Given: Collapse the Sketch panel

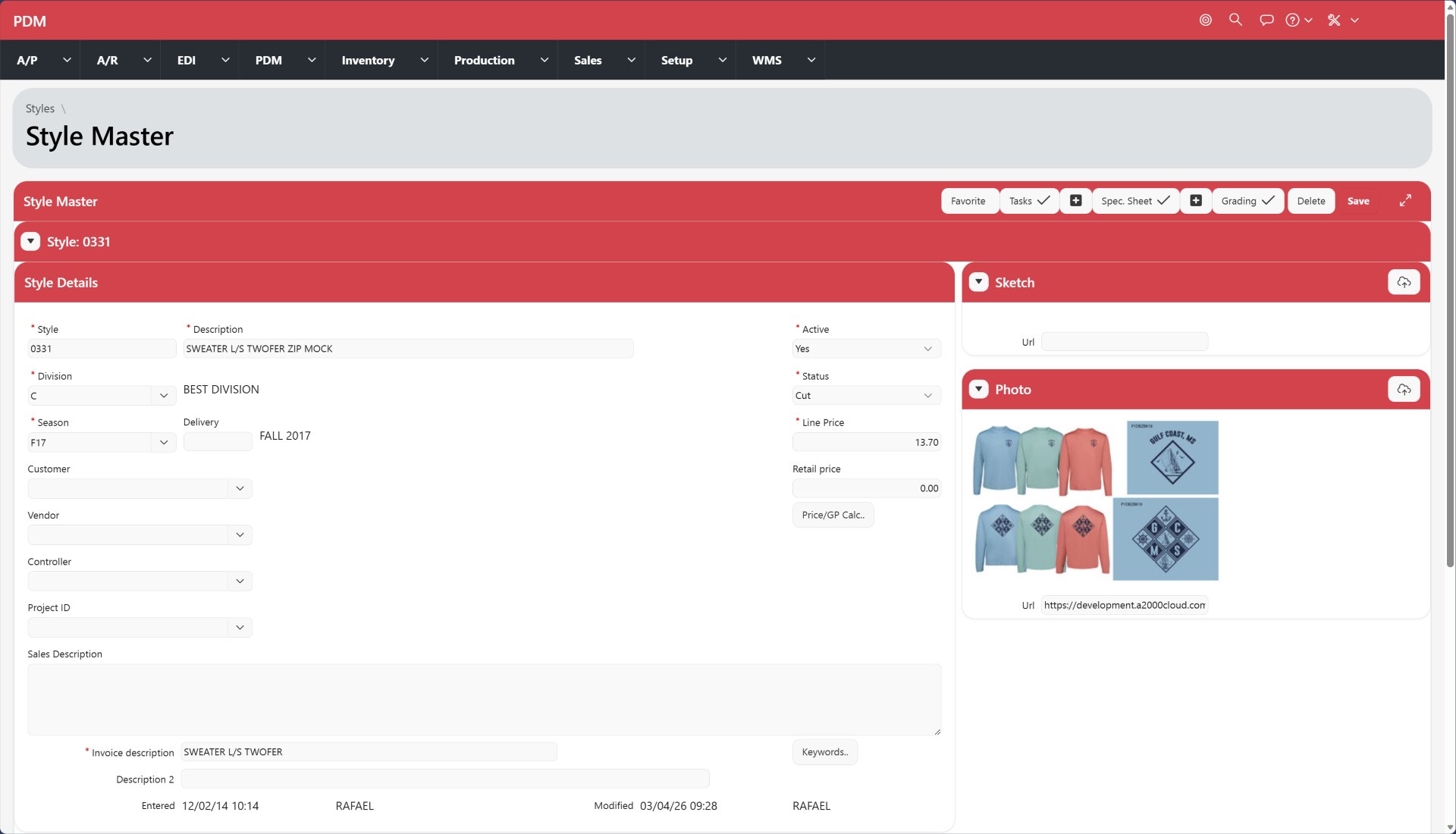Looking at the screenshot, I should pyautogui.click(x=979, y=282).
